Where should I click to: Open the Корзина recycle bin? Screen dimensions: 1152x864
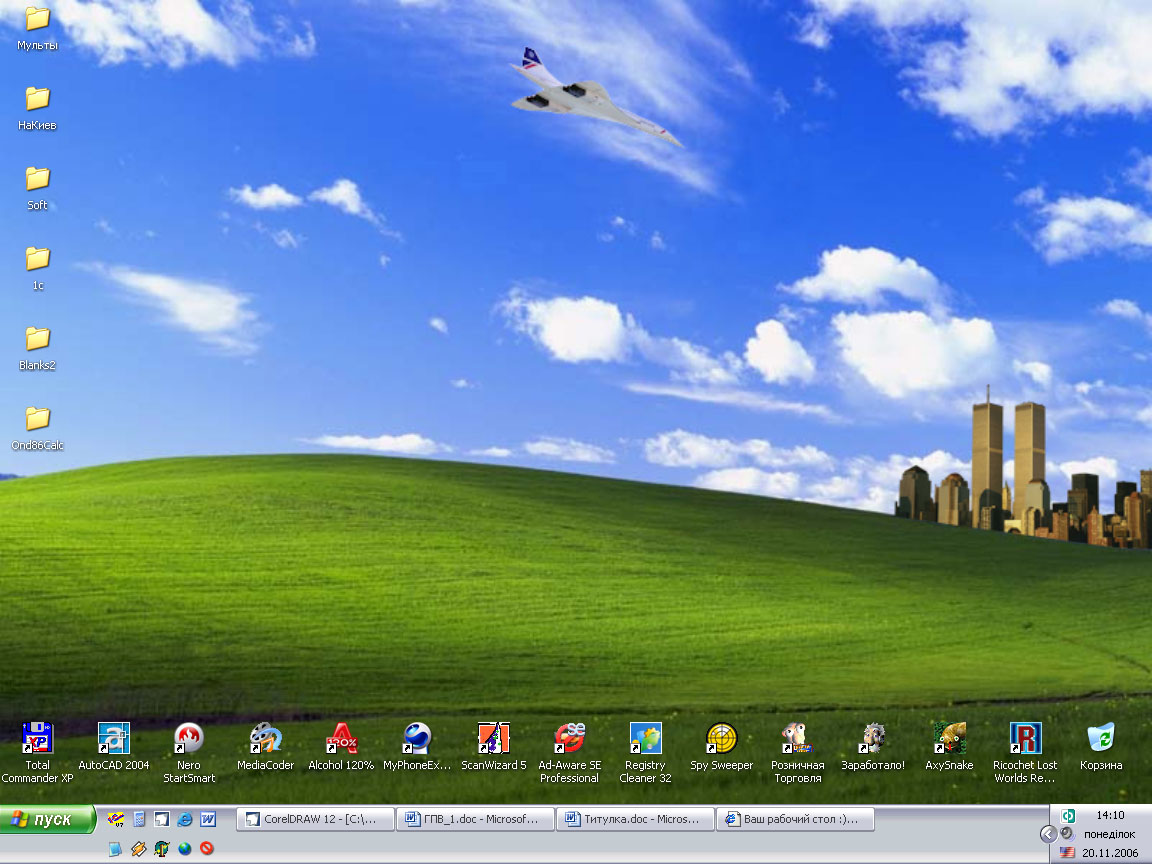(1101, 746)
